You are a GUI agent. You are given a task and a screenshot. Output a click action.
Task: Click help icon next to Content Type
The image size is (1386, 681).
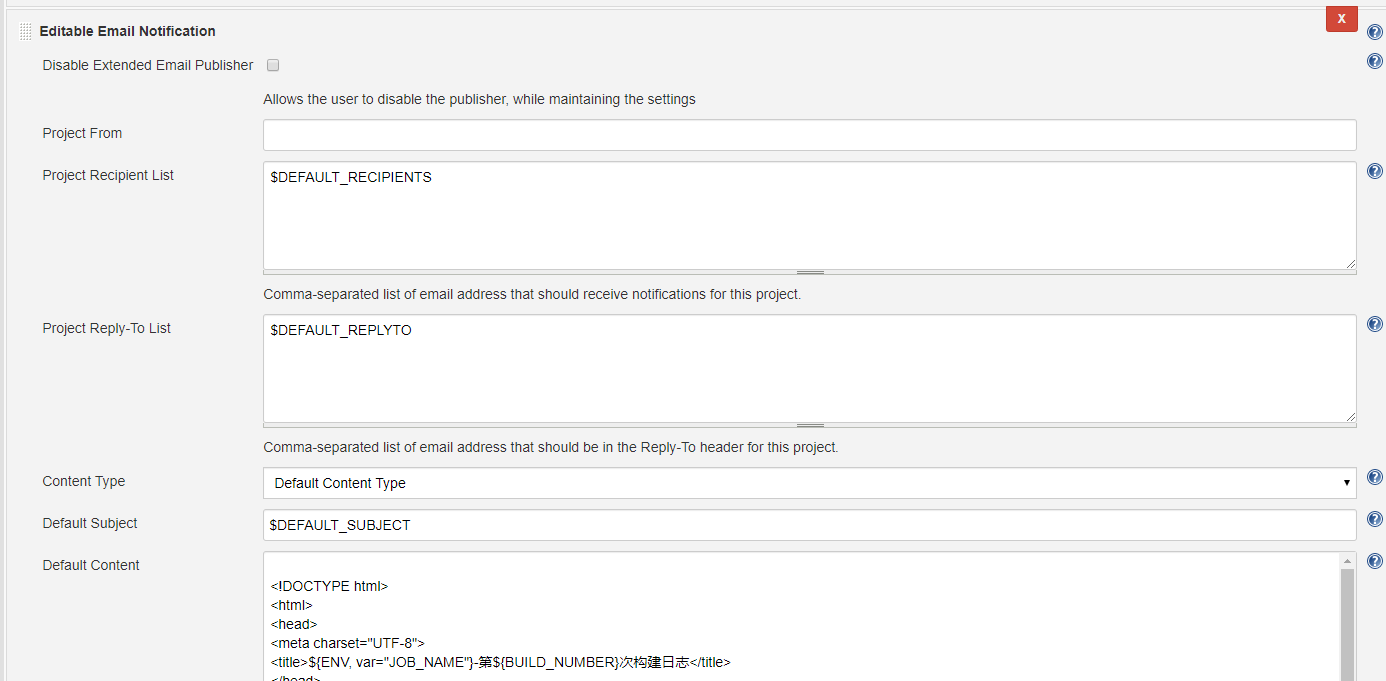click(x=1374, y=477)
